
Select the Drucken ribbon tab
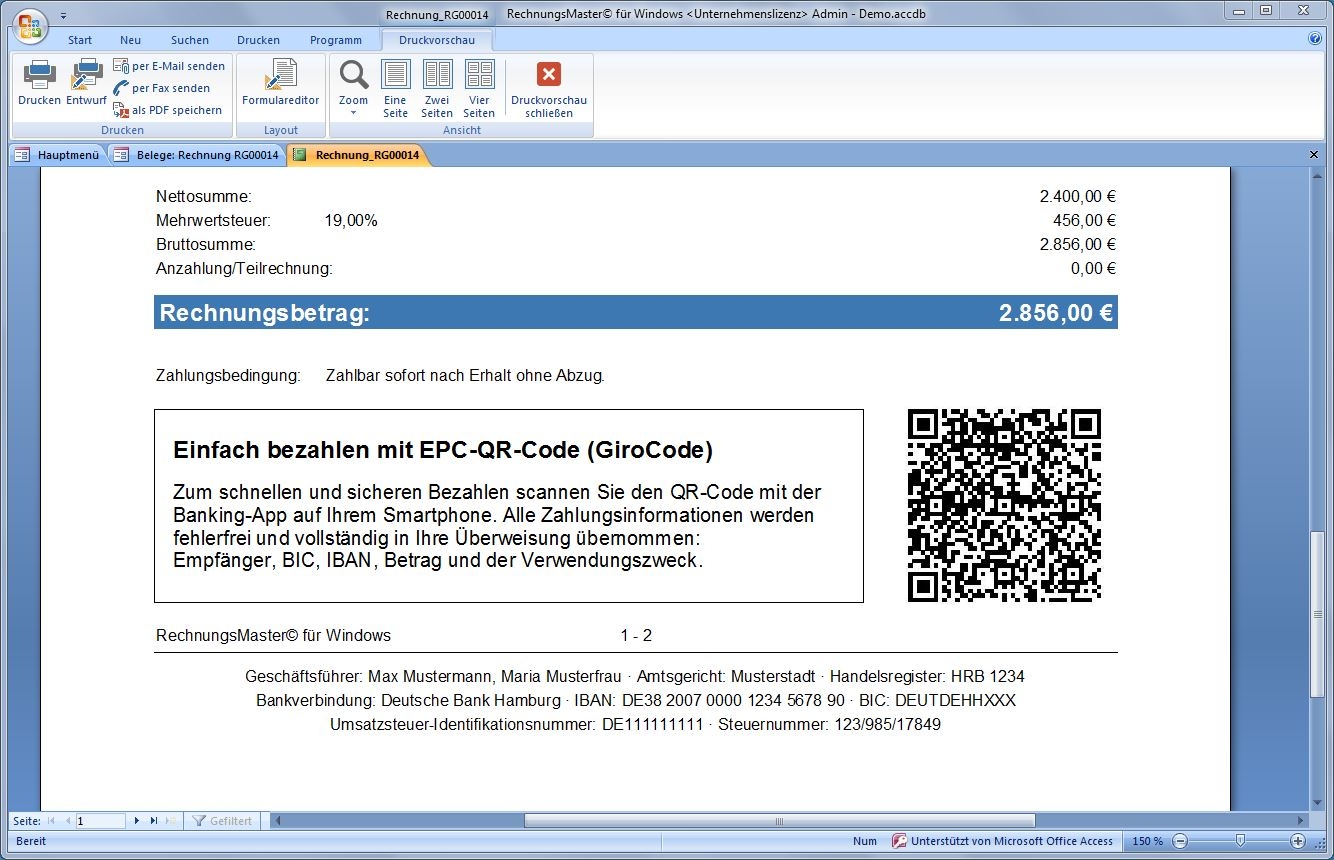click(x=258, y=40)
